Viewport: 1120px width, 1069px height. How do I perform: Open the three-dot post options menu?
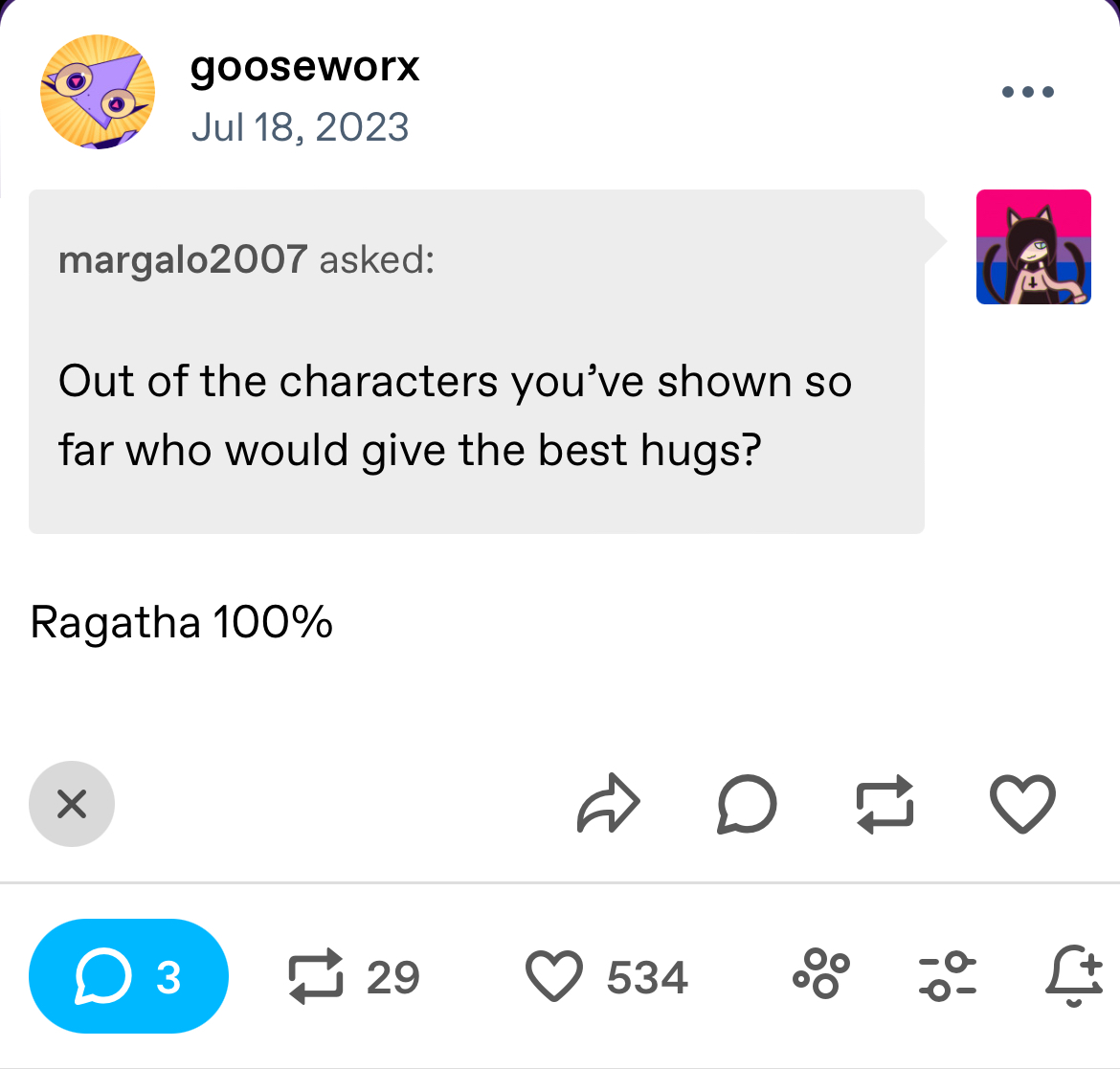tap(1028, 92)
